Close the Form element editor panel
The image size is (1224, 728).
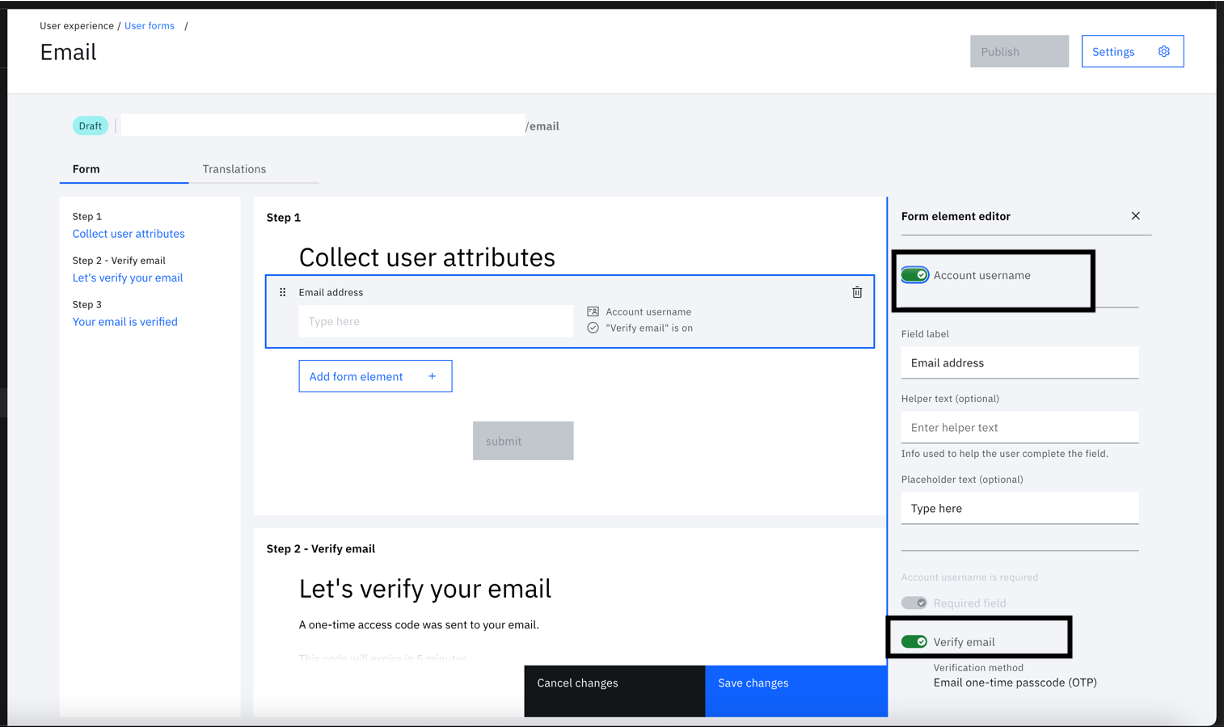click(1135, 216)
